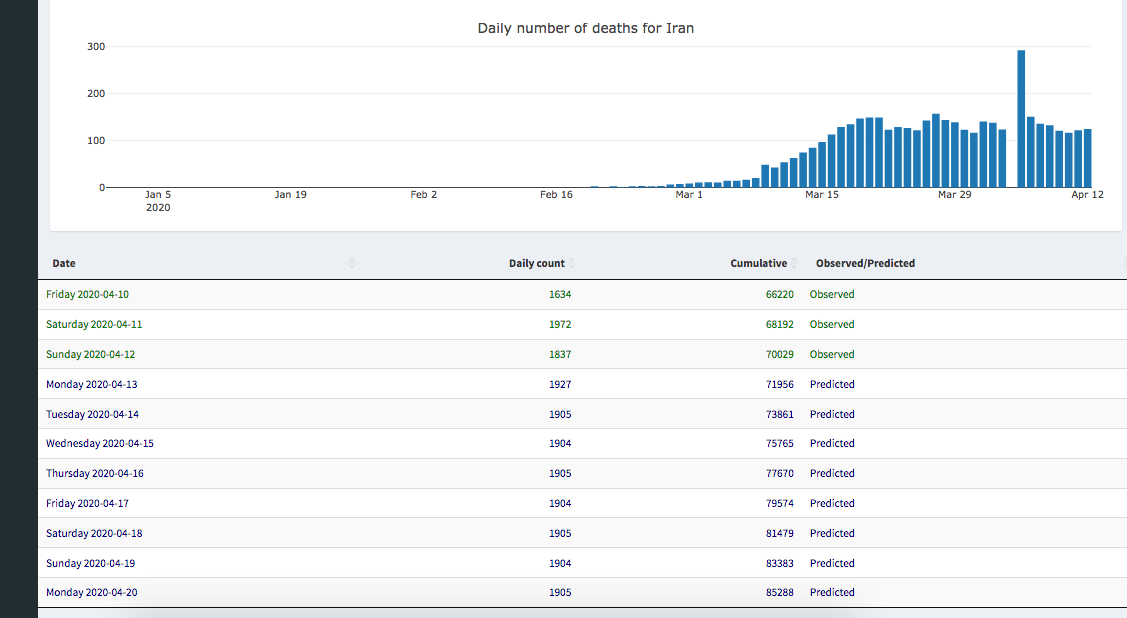Select the Saturday 2020-04-11 date cell
The height and width of the screenshot is (618, 1127).
[x=100, y=324]
